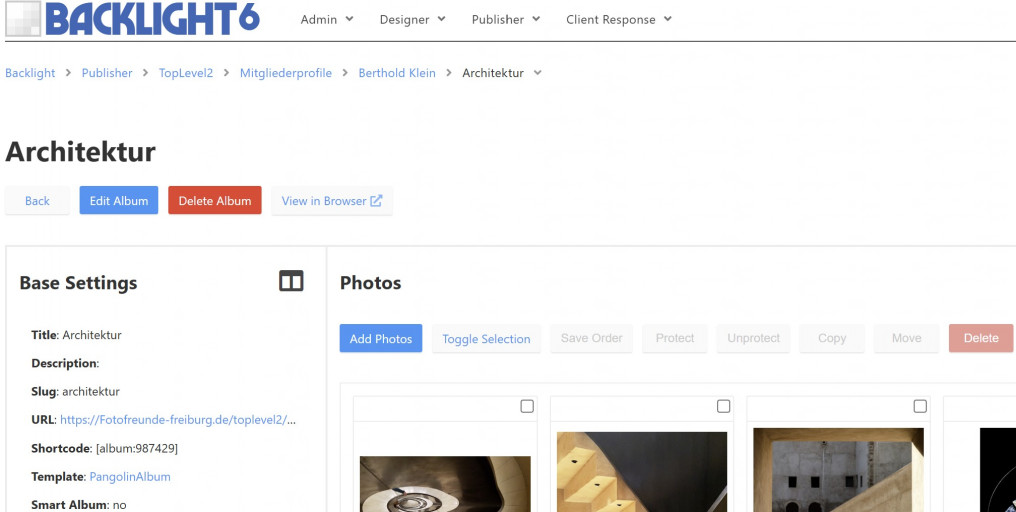Click the red Delete Album button

click(215, 201)
